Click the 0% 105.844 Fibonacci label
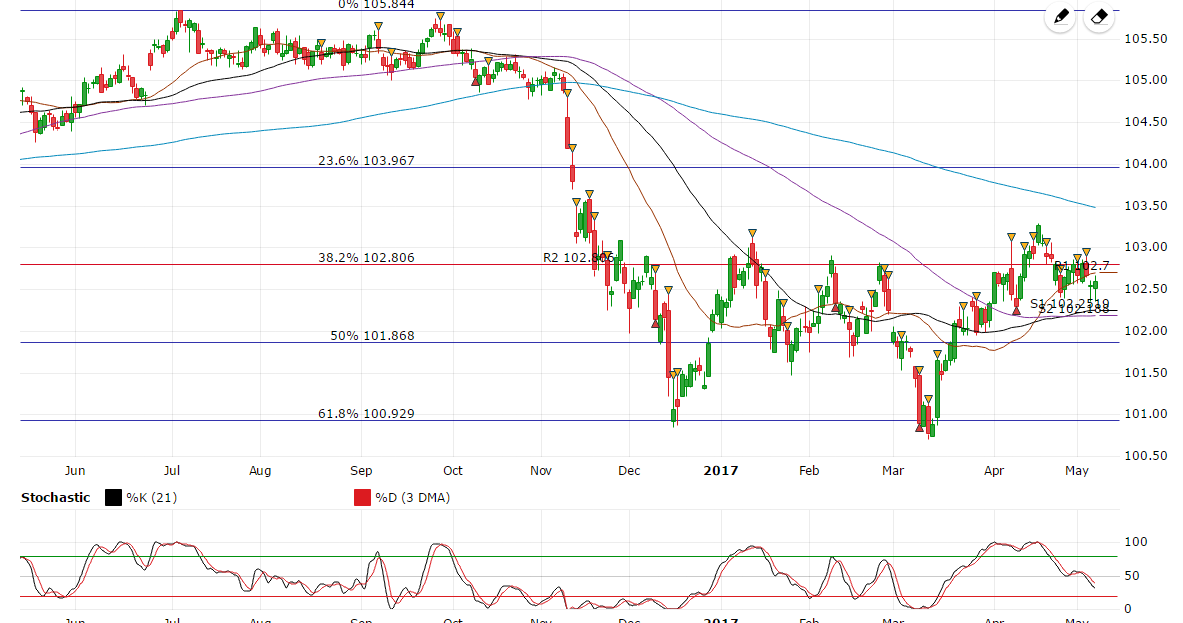Viewport: 1183px width, 623px height. tap(376, 5)
